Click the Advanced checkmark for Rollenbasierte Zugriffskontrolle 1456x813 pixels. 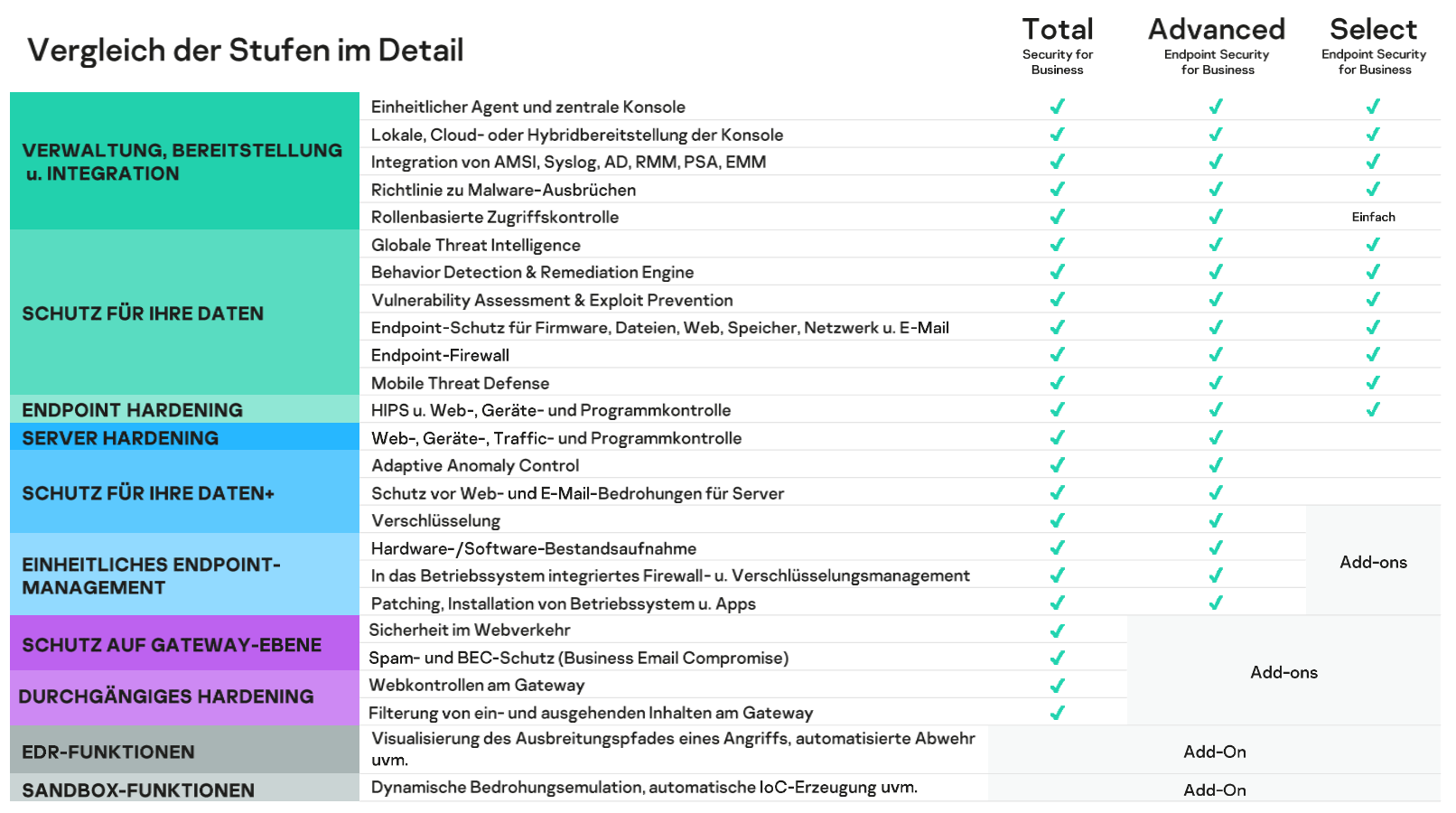point(1216,217)
